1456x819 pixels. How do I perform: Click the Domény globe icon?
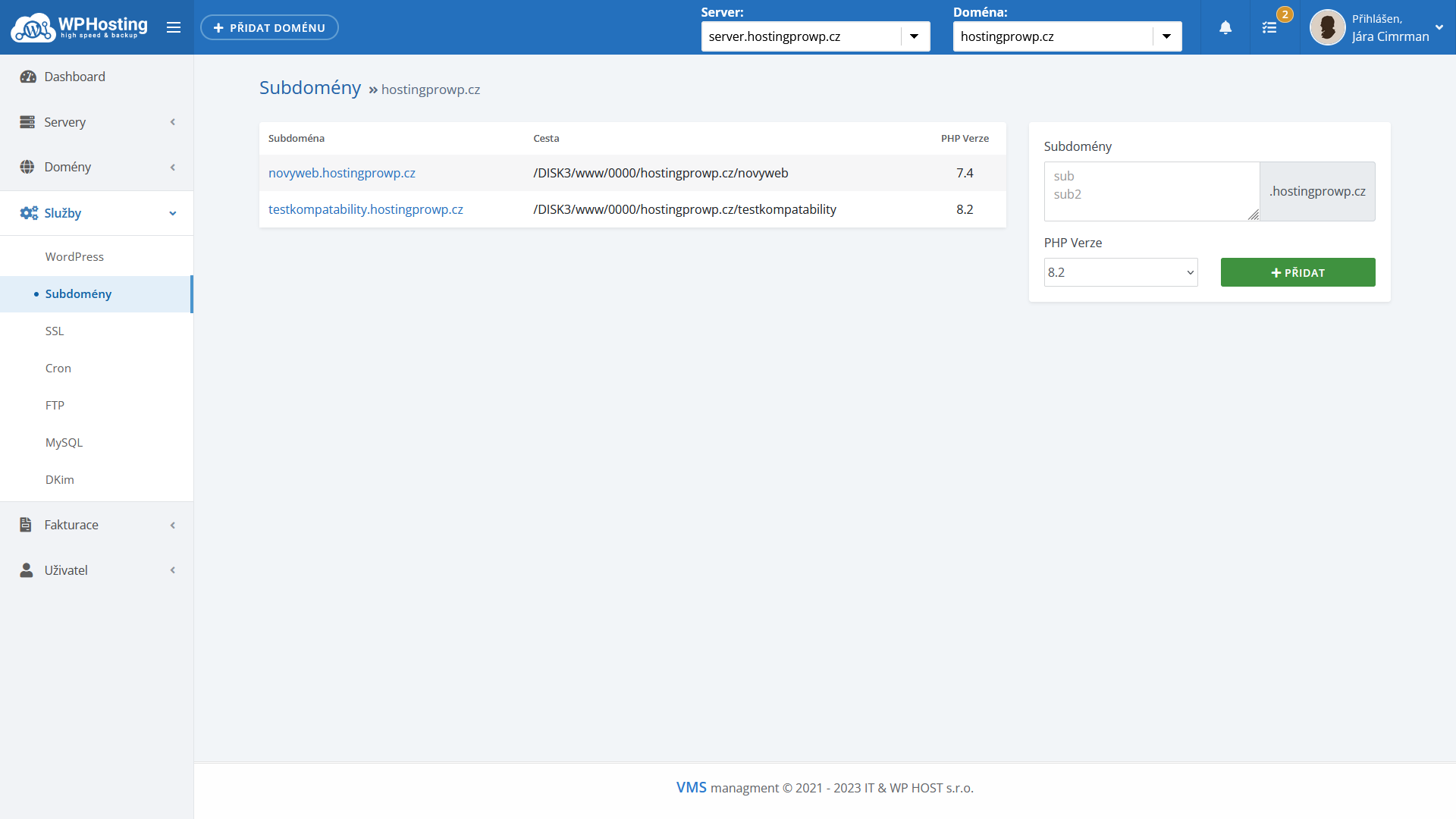click(x=27, y=167)
